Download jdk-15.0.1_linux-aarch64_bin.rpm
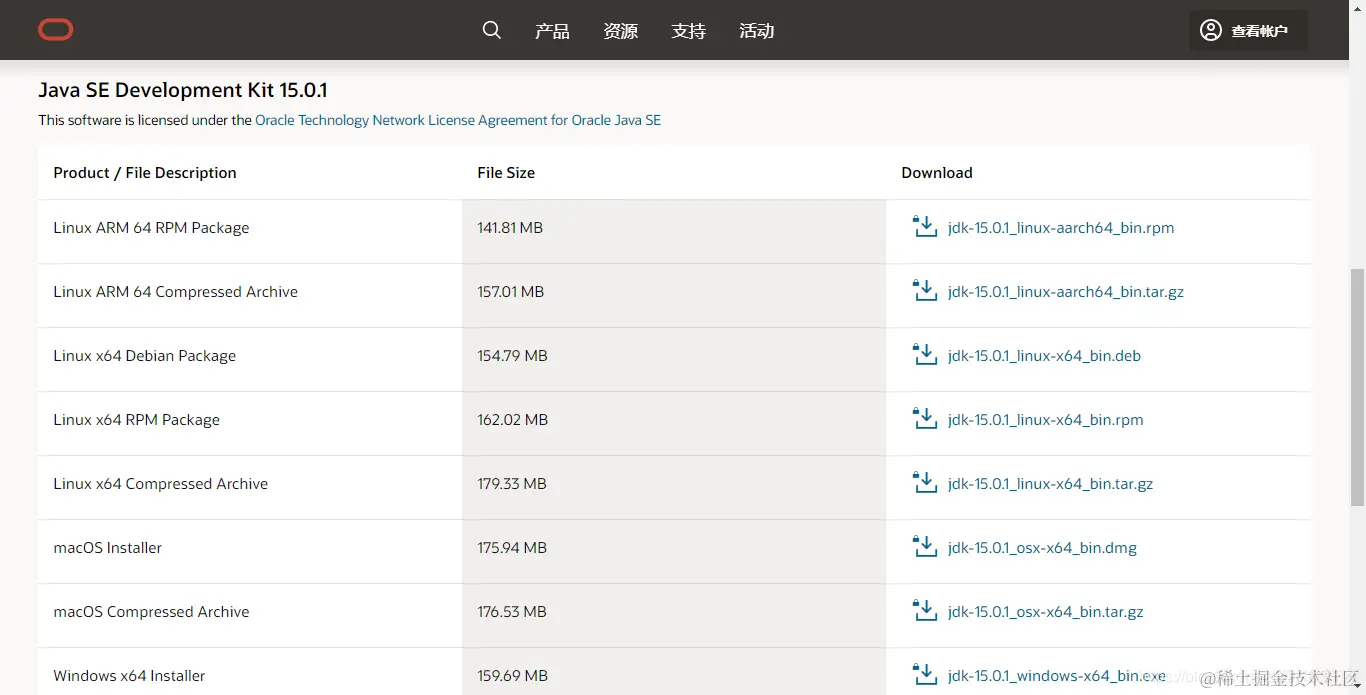The height and width of the screenshot is (695, 1366). (x=1061, y=228)
